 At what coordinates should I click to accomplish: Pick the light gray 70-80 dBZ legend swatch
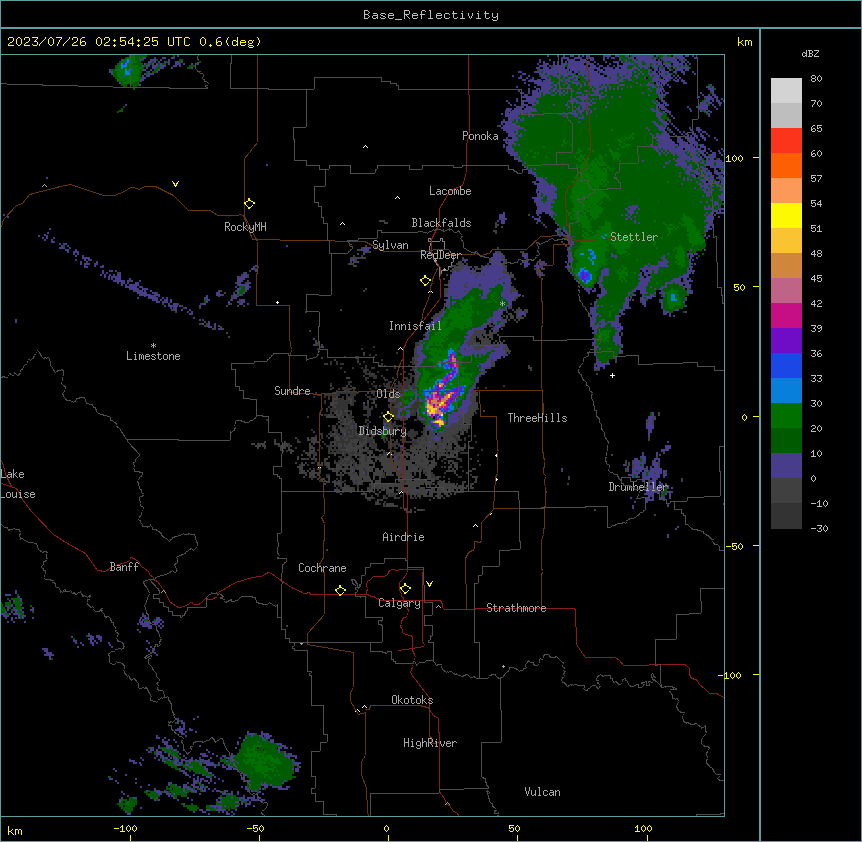(x=786, y=91)
